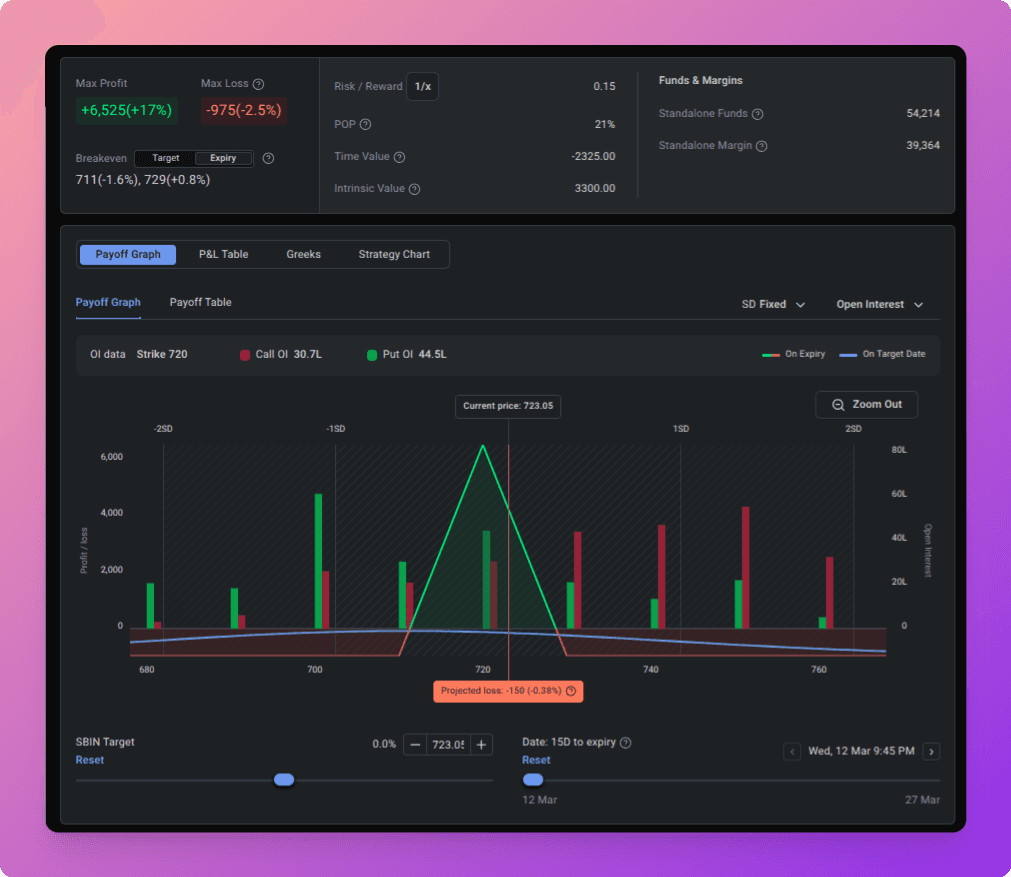
Task: Reset the SBIN Target value
Action: pyautogui.click(x=90, y=760)
